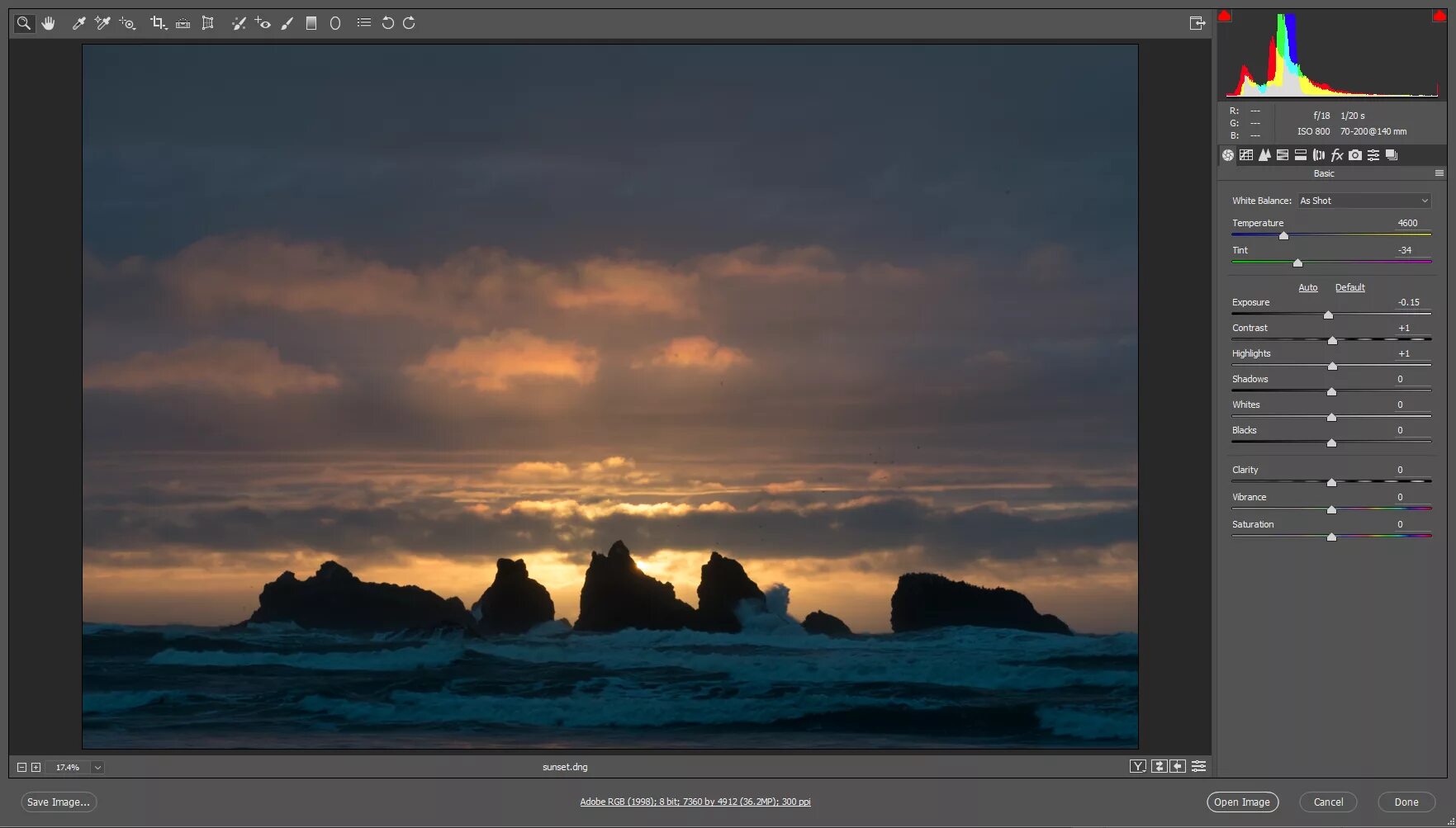Viewport: 1456px width, 828px height.
Task: Open the White Balance dropdown
Action: pyautogui.click(x=1363, y=201)
